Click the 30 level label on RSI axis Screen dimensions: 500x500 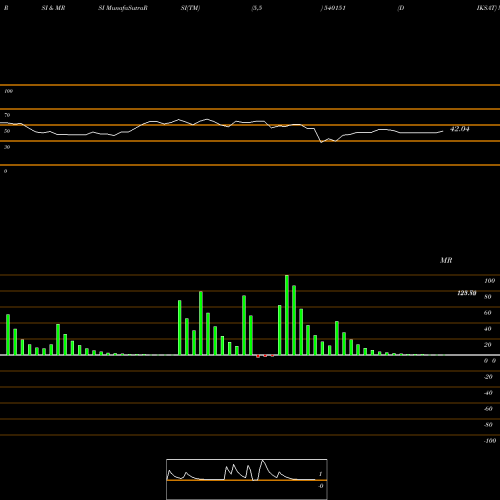7,147
